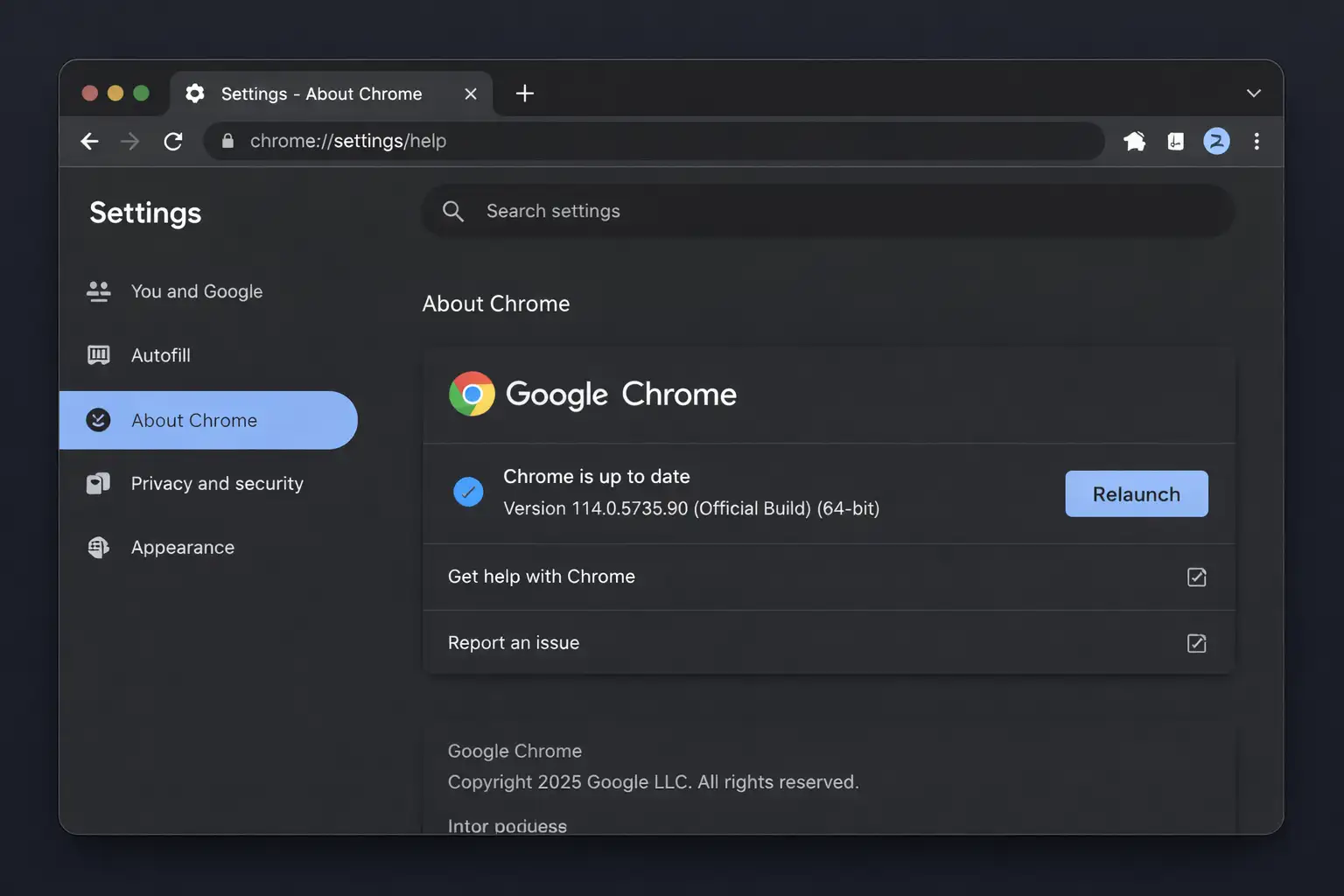Click the back navigation arrow

pyautogui.click(x=89, y=141)
